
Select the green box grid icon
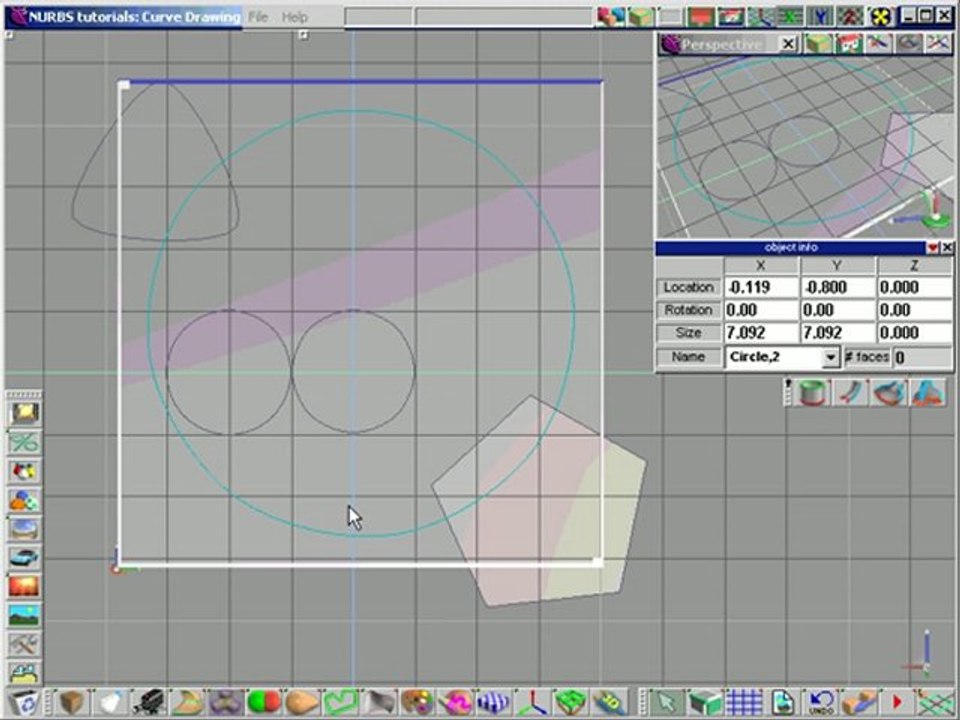coord(571,702)
